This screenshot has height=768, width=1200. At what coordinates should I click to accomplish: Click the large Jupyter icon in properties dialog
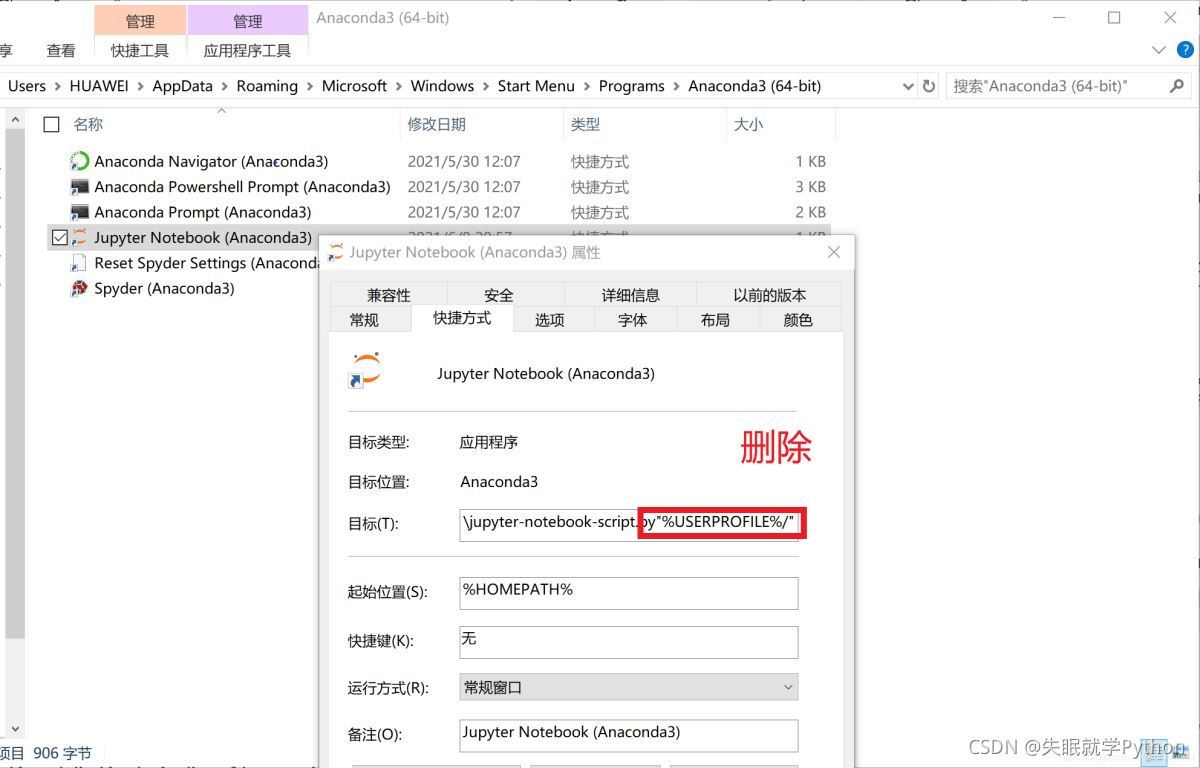tap(366, 369)
